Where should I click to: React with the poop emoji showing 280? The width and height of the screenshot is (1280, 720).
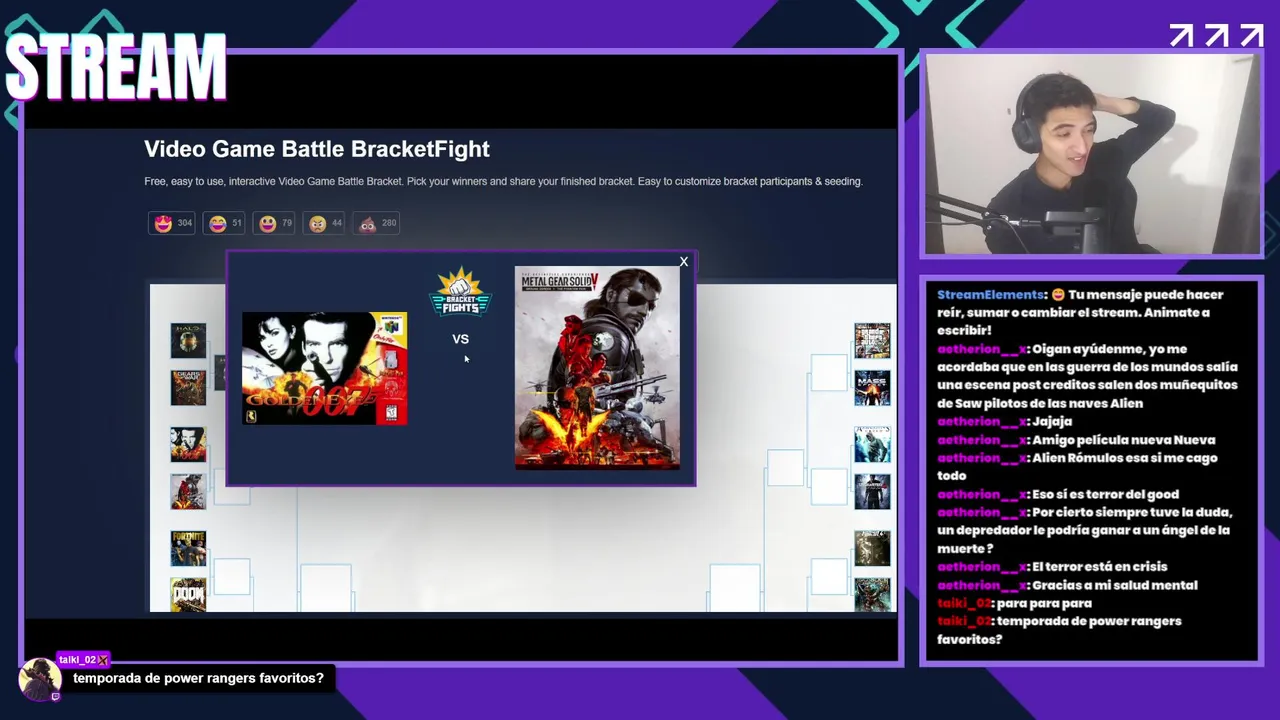[377, 223]
